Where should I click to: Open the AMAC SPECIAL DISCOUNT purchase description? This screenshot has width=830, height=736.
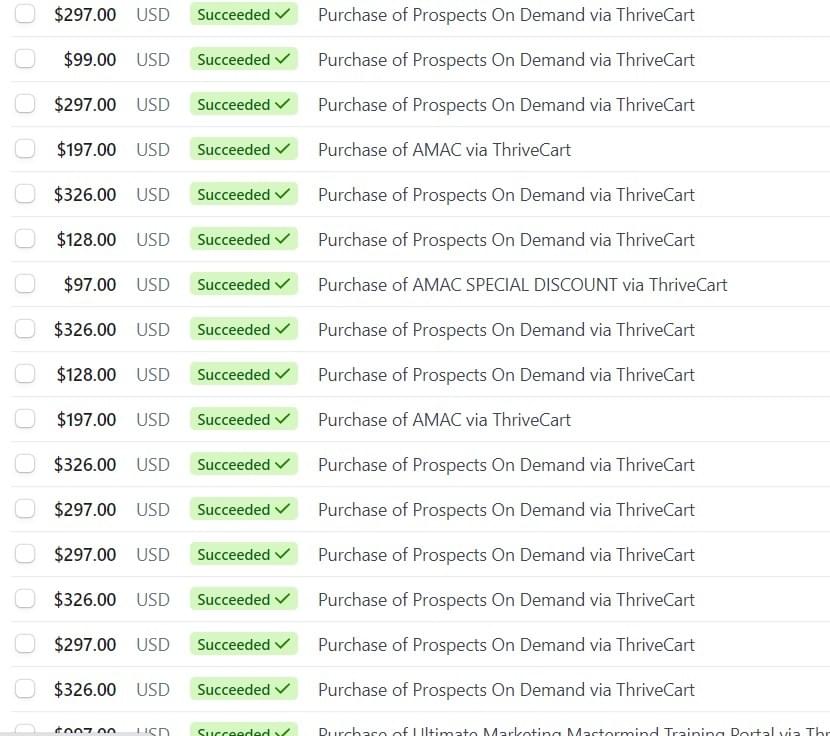(x=522, y=284)
